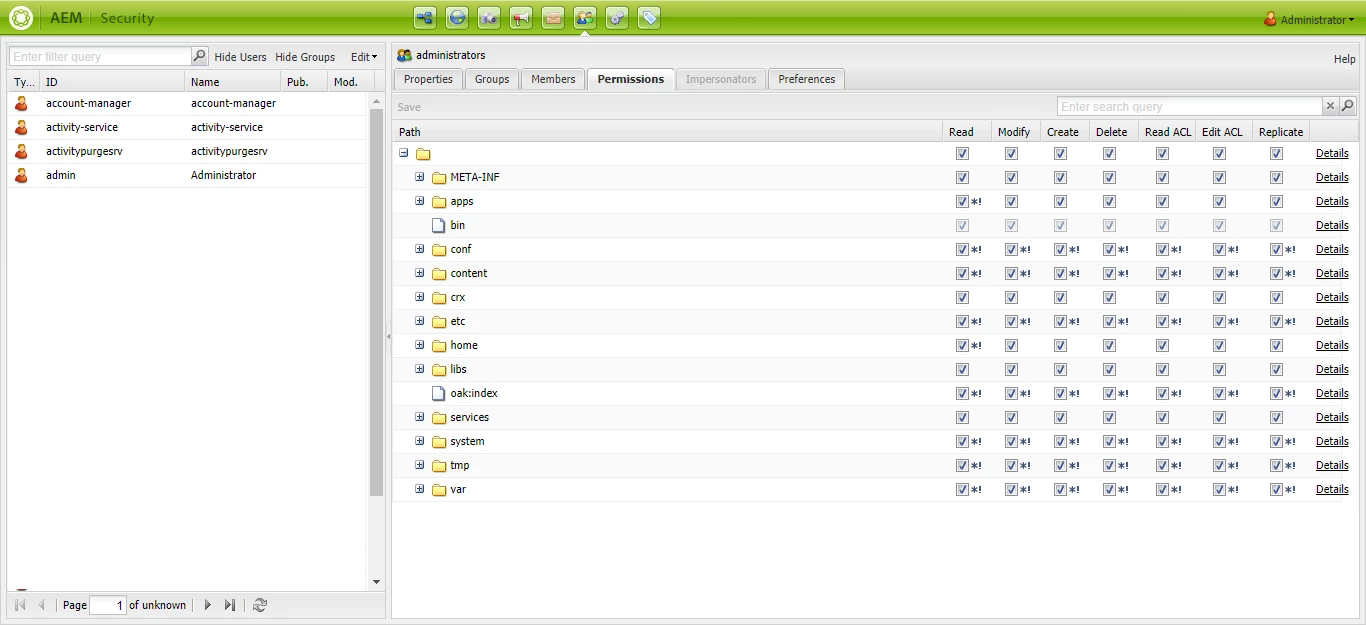This screenshot has width=1366, height=625.
Task: Clear the permissions search with the X icon
Action: 1330,106
